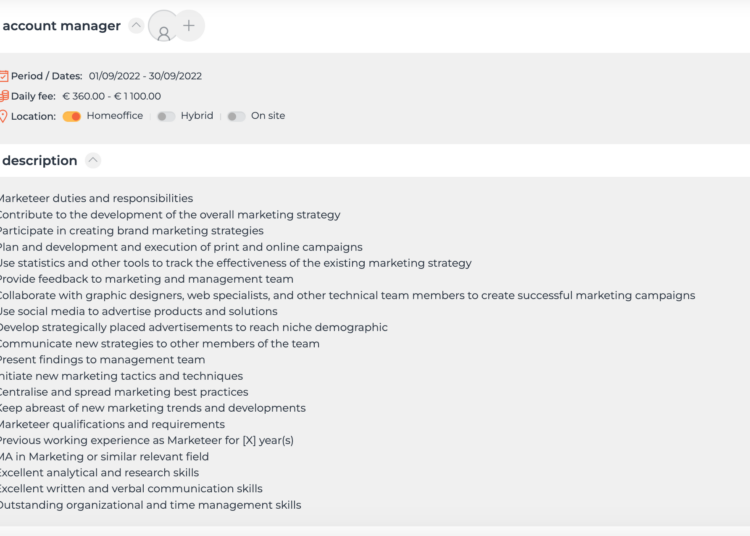Image resolution: width=750 pixels, height=536 pixels.
Task: Turn on the On site toggle
Action: (235, 116)
